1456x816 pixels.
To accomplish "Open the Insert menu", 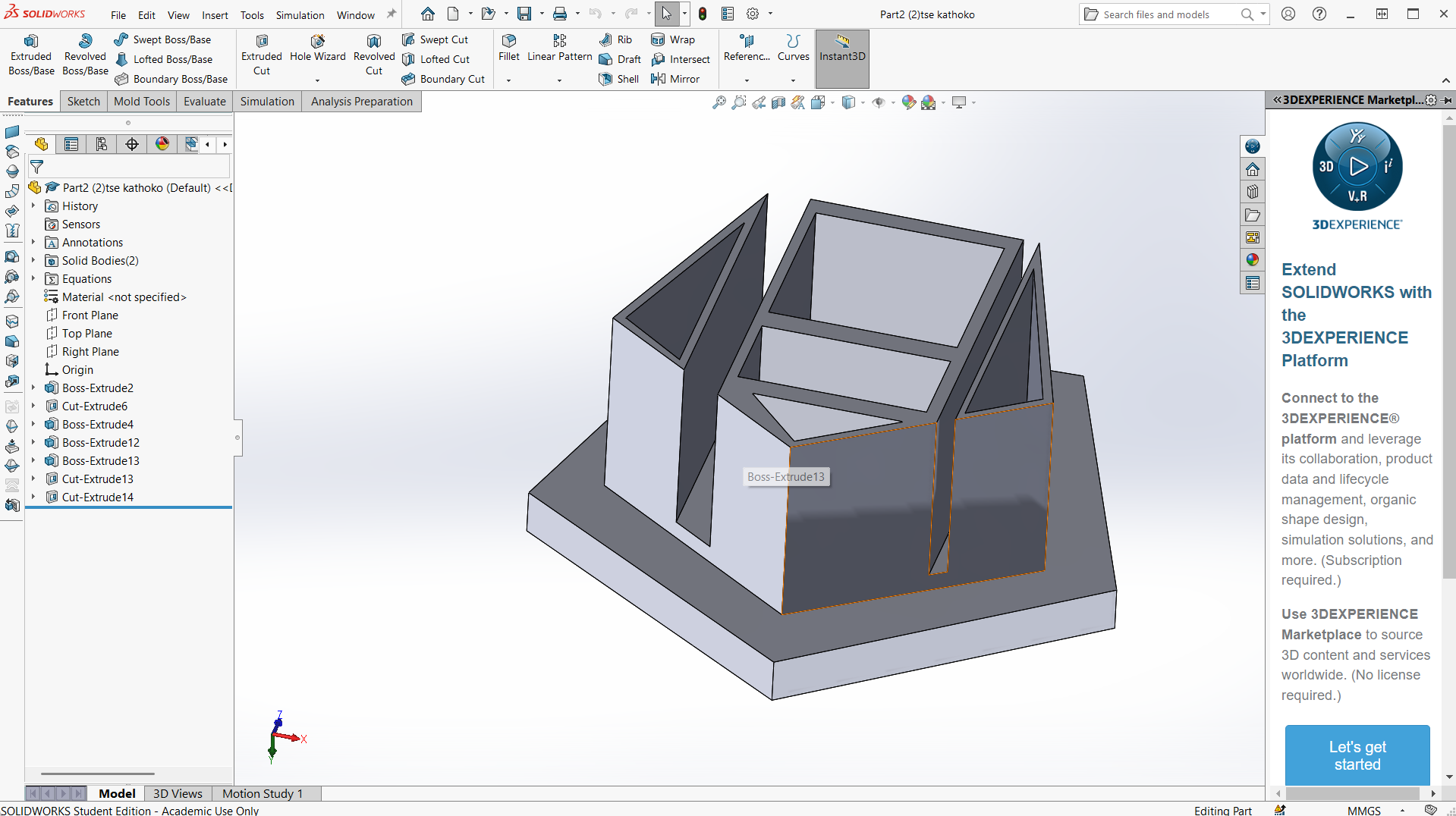I will coord(215,15).
